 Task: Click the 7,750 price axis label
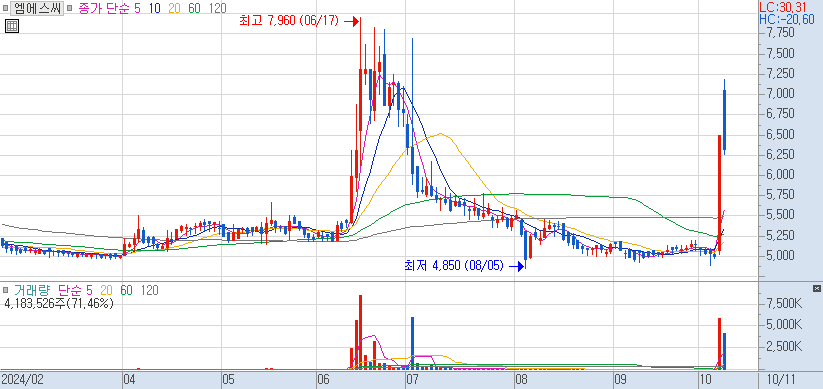click(780, 33)
